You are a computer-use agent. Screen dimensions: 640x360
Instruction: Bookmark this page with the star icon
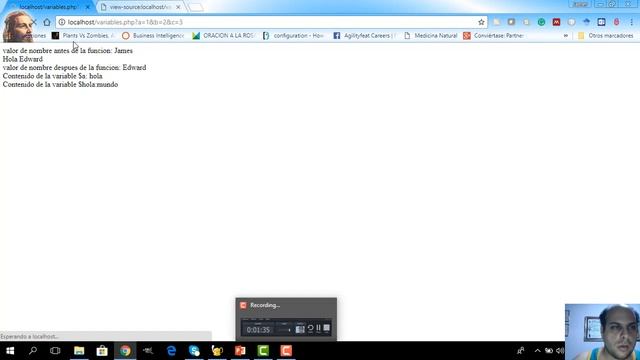click(x=481, y=22)
